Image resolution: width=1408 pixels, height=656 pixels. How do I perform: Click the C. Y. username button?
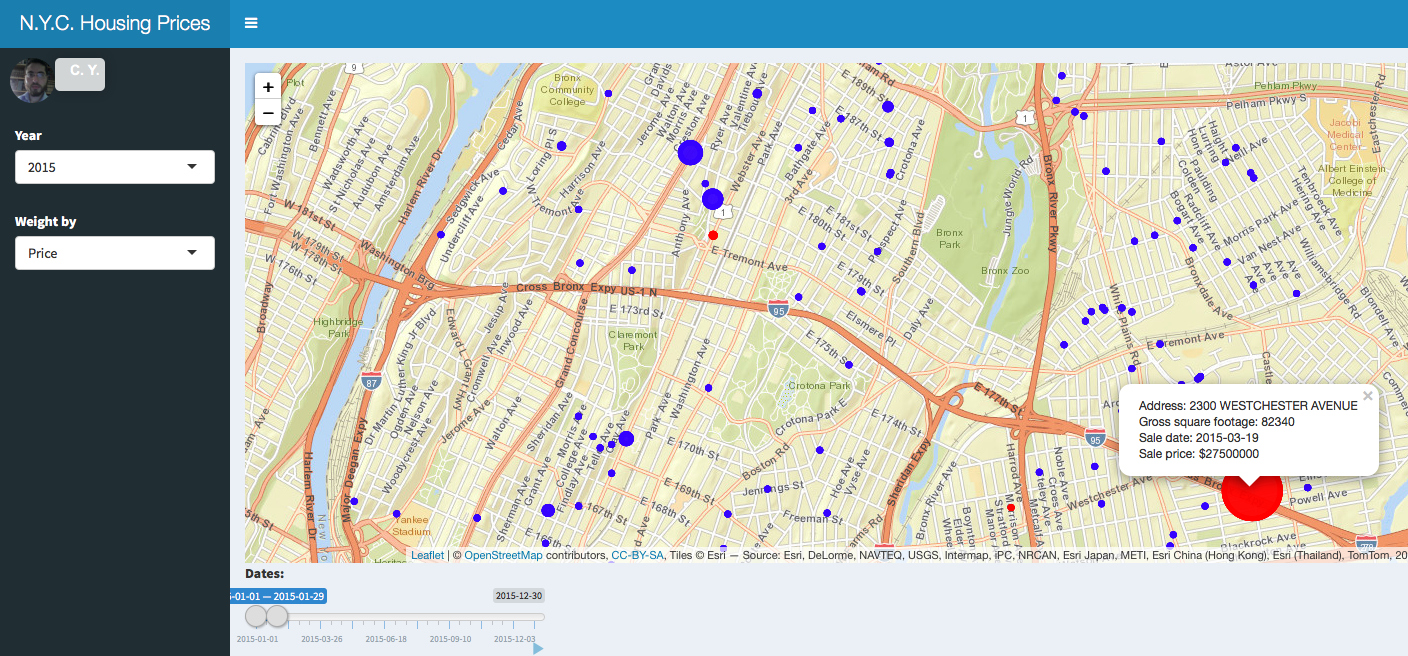pyautogui.click(x=79, y=74)
